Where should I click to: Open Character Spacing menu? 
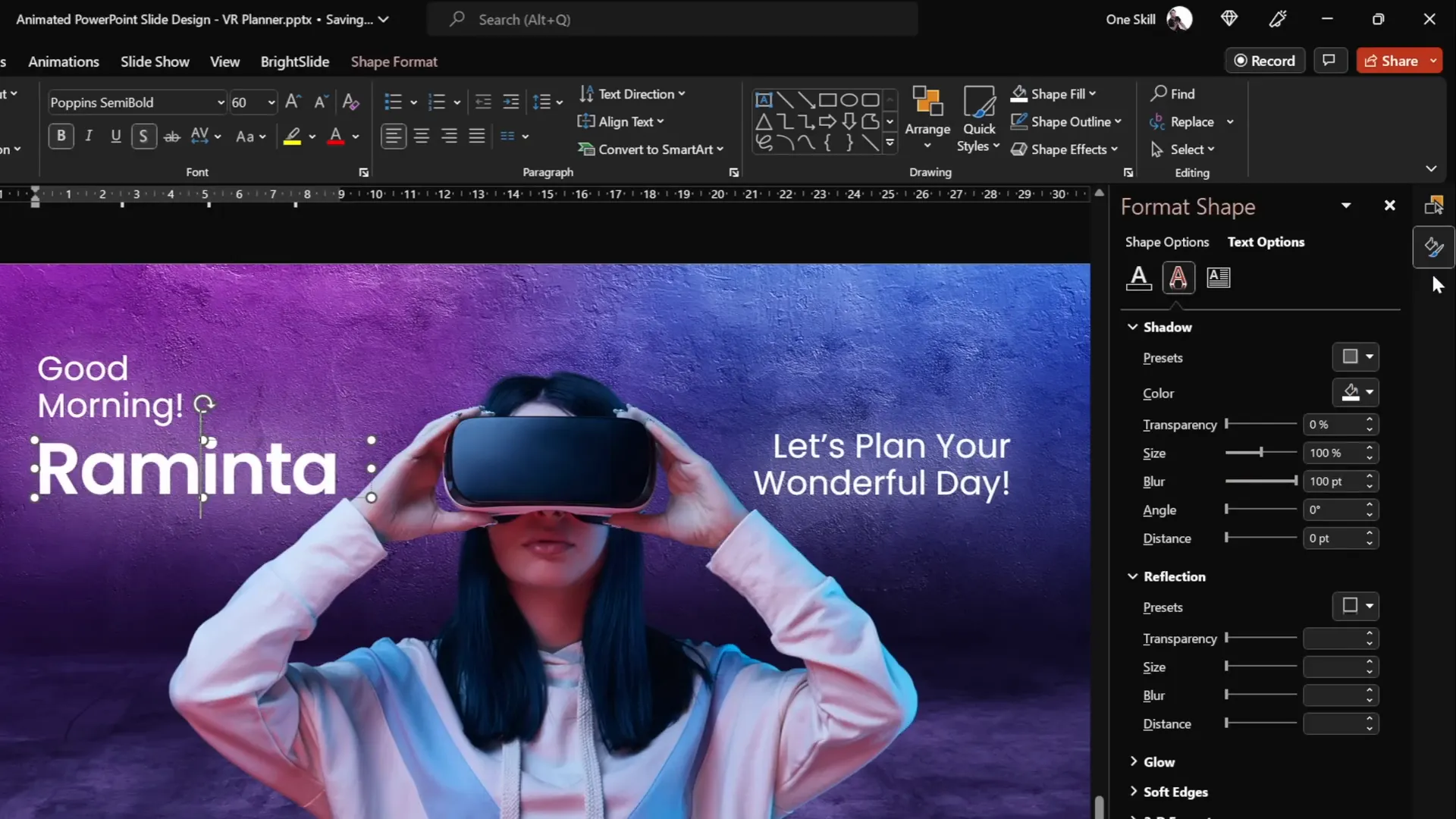pyautogui.click(x=205, y=136)
